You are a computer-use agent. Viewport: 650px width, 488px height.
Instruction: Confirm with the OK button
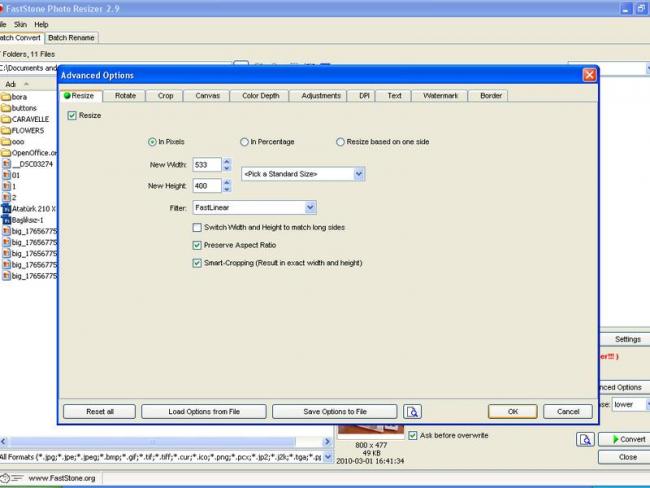[513, 411]
